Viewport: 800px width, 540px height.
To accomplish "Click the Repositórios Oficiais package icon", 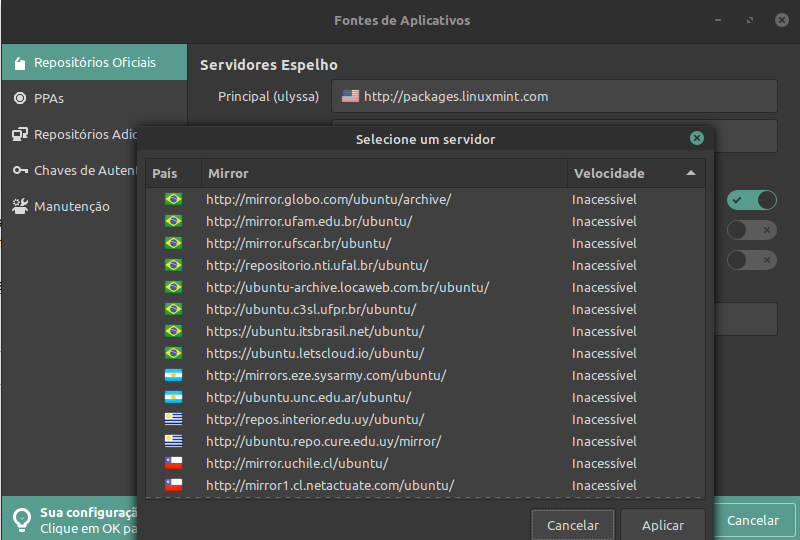I will [20, 63].
